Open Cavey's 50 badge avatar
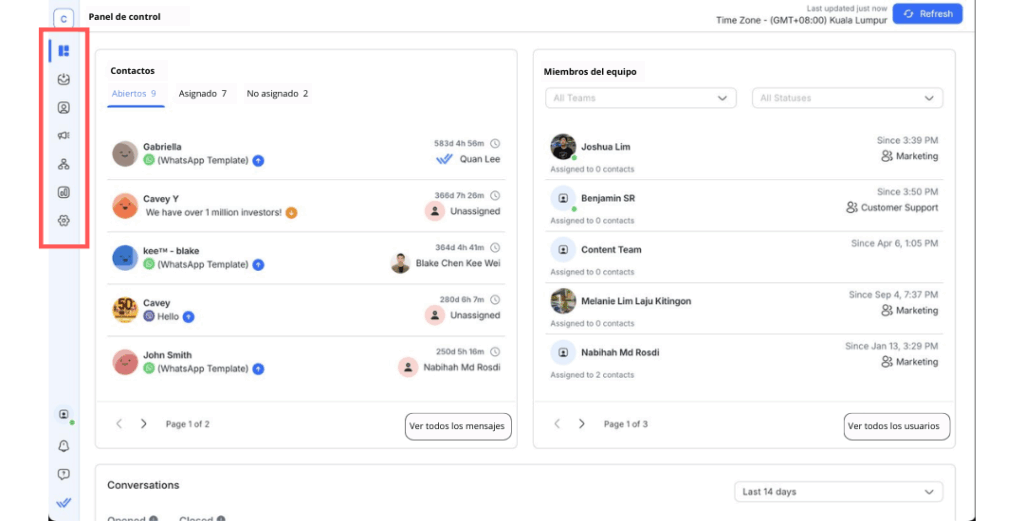 point(125,309)
